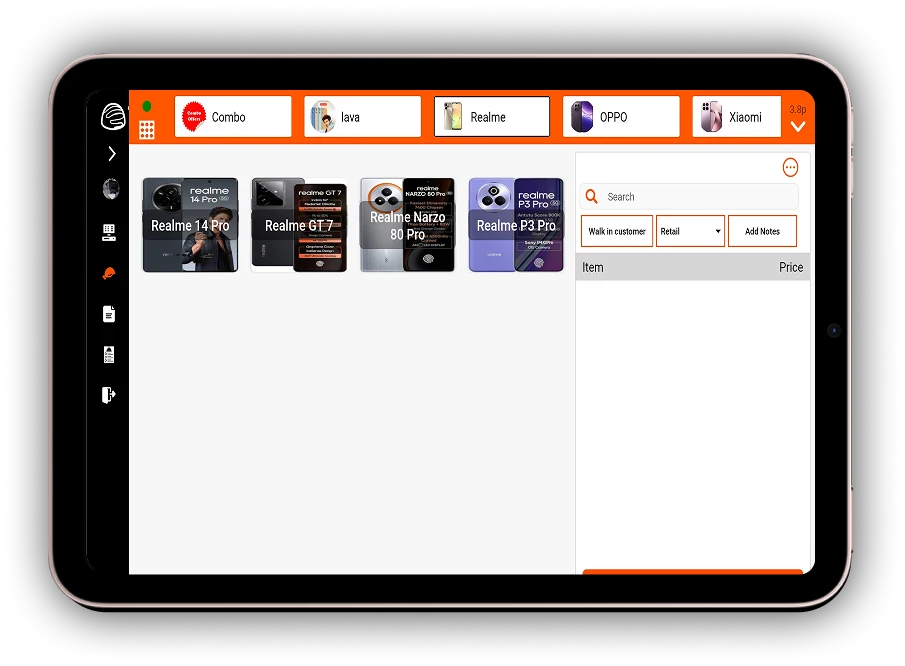Viewport: 905px width, 666px height.
Task: Click the Walk in customer button
Action: tap(617, 231)
